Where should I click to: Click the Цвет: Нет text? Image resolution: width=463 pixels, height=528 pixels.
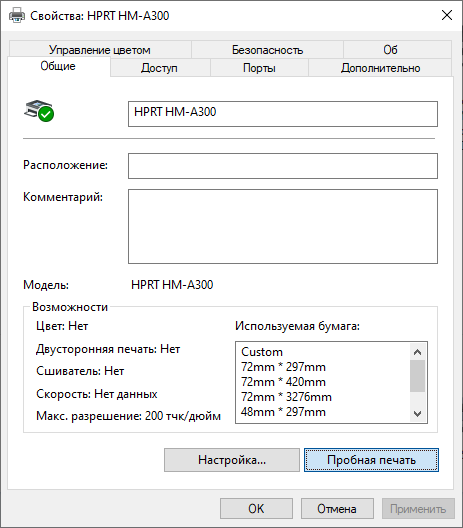62,326
